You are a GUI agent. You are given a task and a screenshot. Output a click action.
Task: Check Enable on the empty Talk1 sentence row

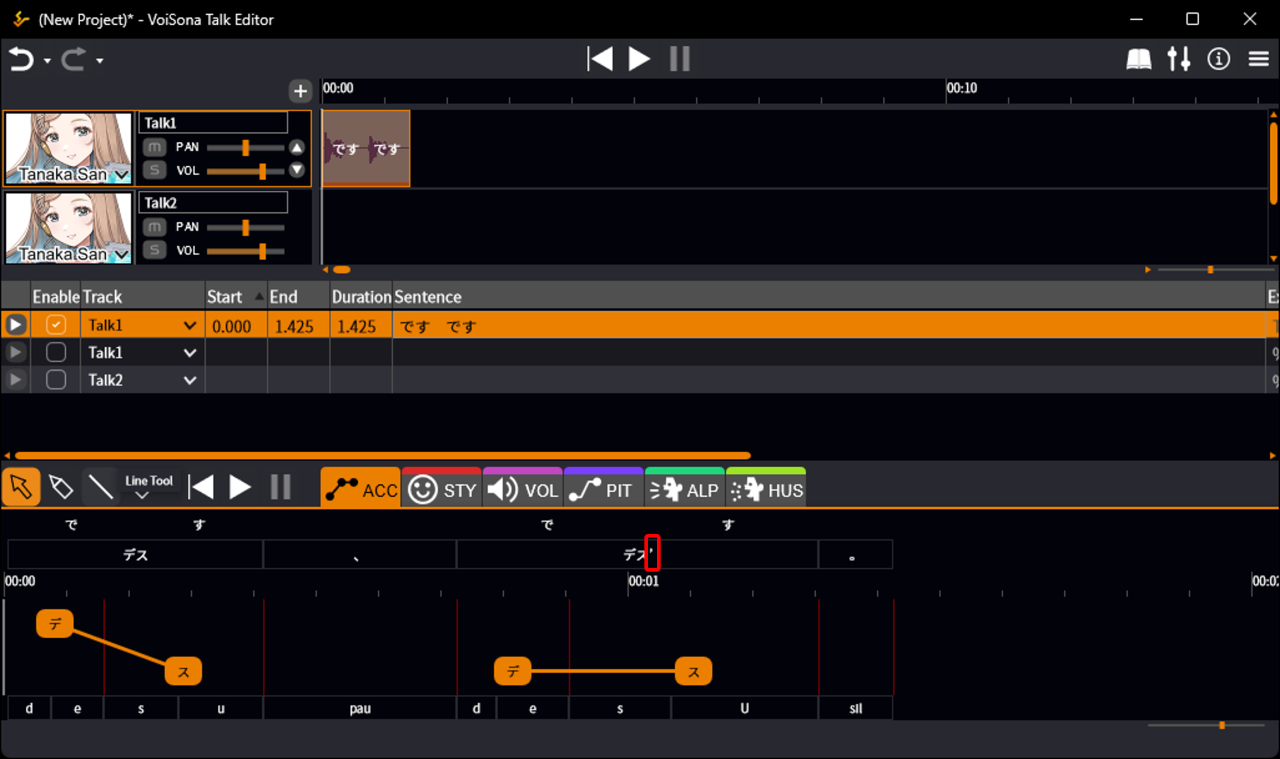click(x=56, y=352)
